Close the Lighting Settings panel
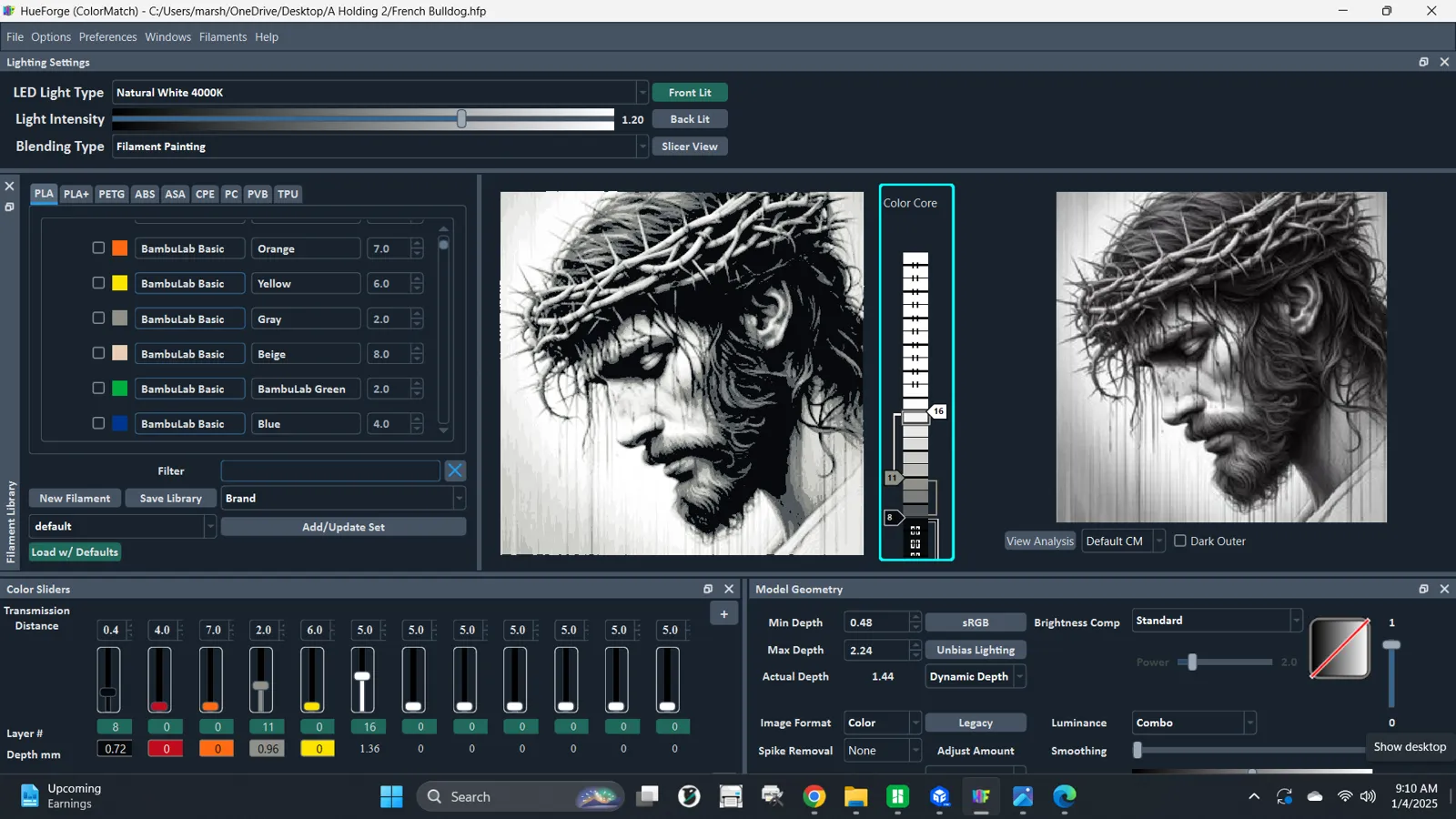The image size is (1456, 819). click(x=1444, y=62)
